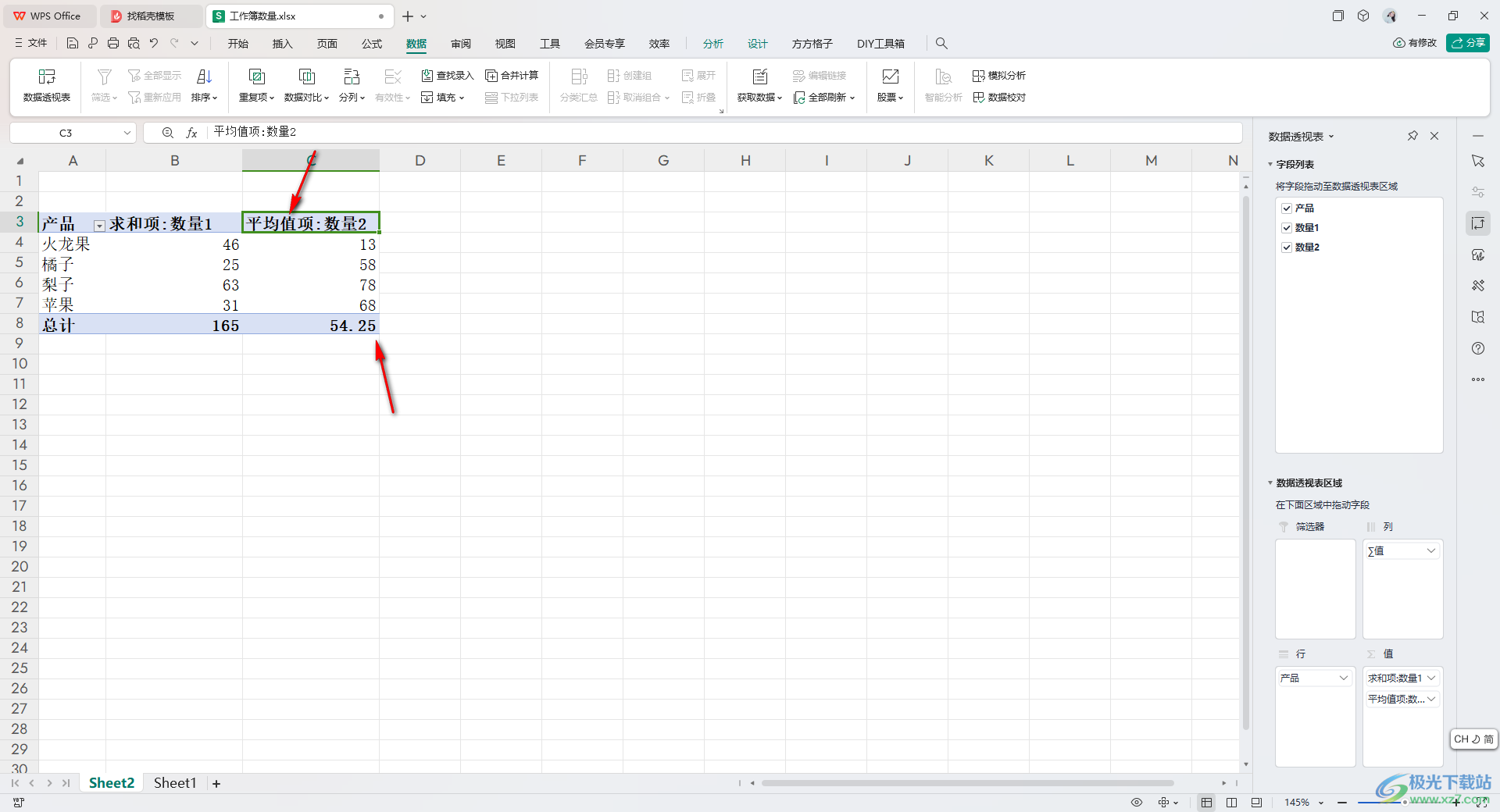Click the fx insert function icon
1500x812 pixels.
(191, 133)
